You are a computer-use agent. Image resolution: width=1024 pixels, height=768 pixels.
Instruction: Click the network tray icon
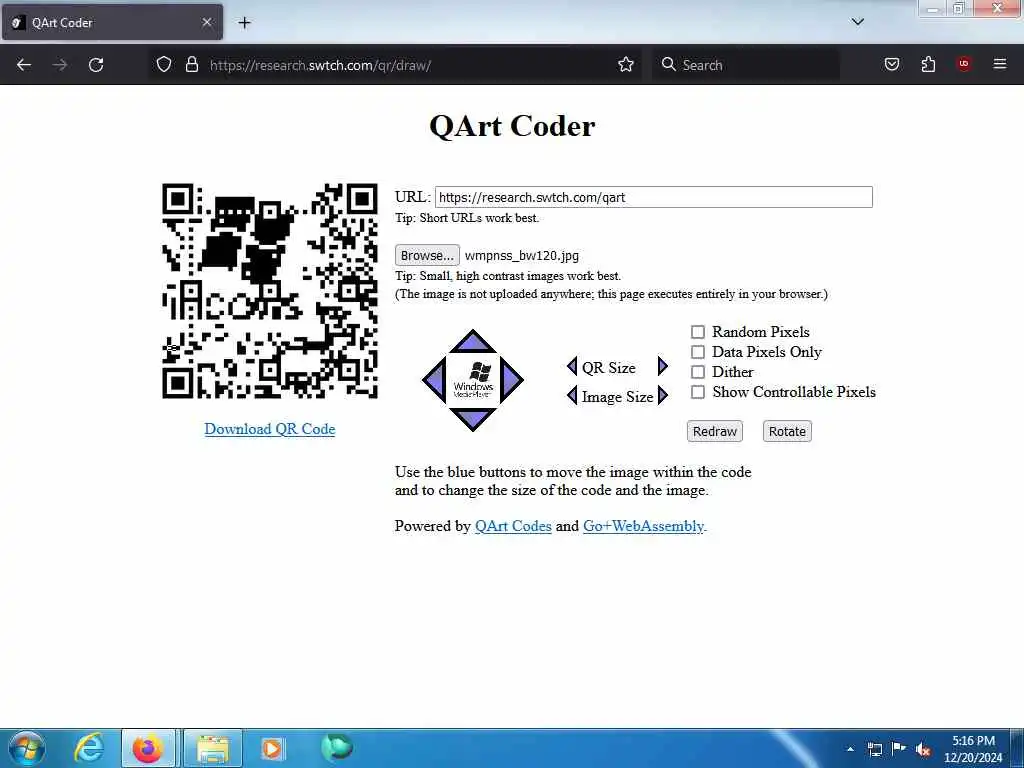pyautogui.click(x=875, y=749)
